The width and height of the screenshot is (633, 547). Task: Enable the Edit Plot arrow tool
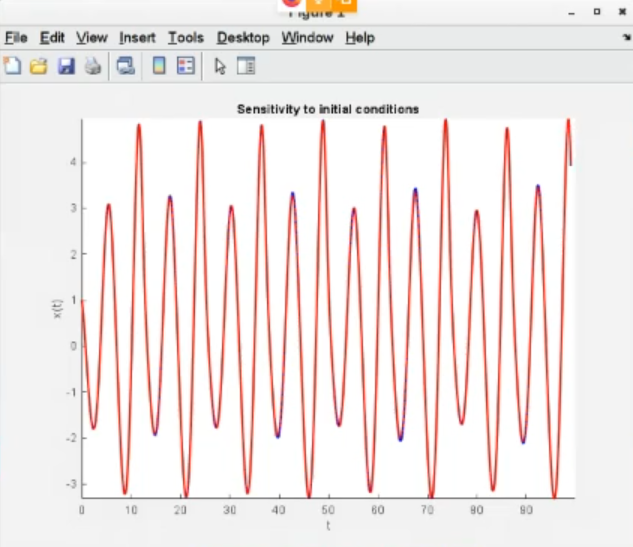point(220,66)
